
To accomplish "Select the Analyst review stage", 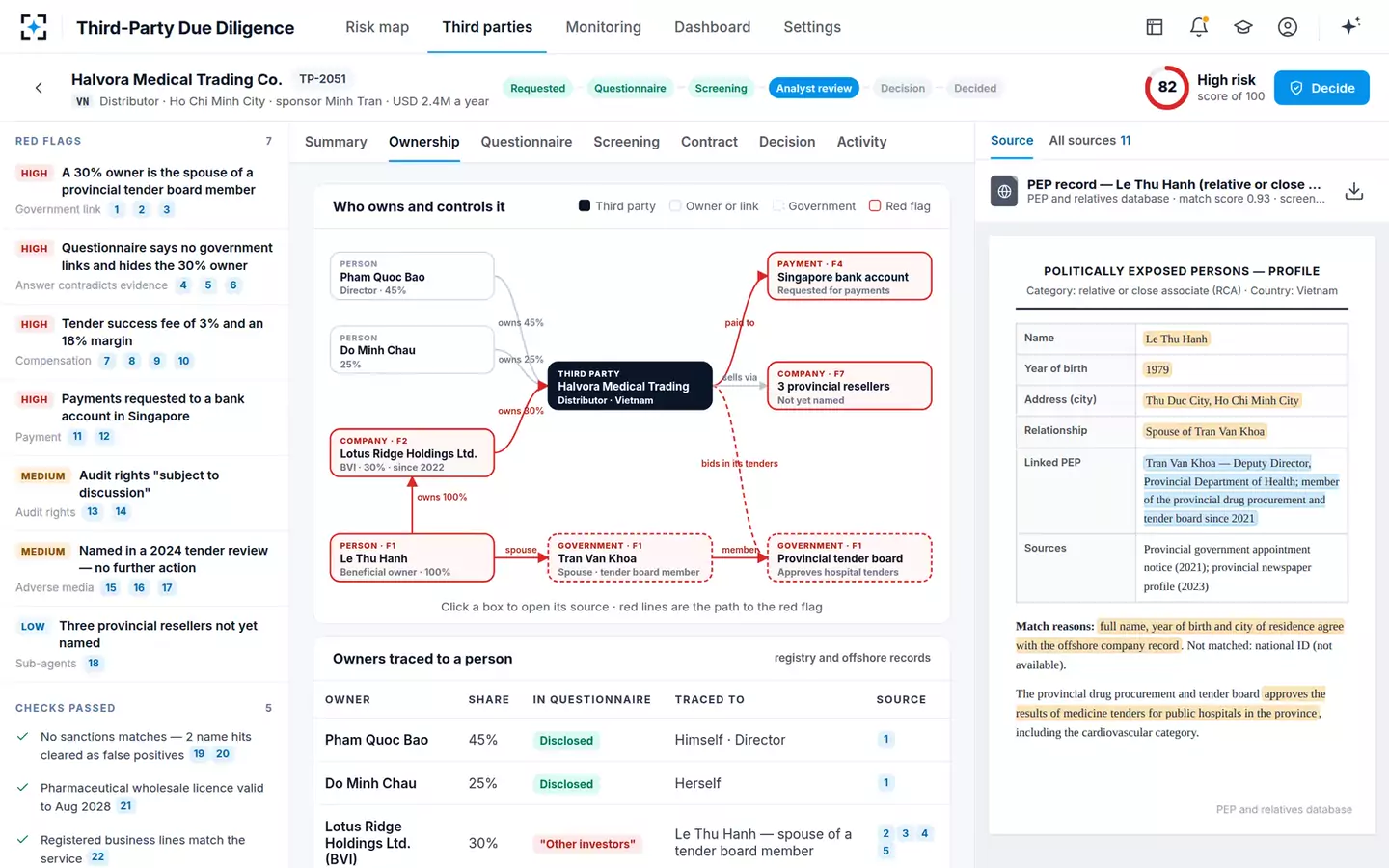I will pyautogui.click(x=814, y=88).
